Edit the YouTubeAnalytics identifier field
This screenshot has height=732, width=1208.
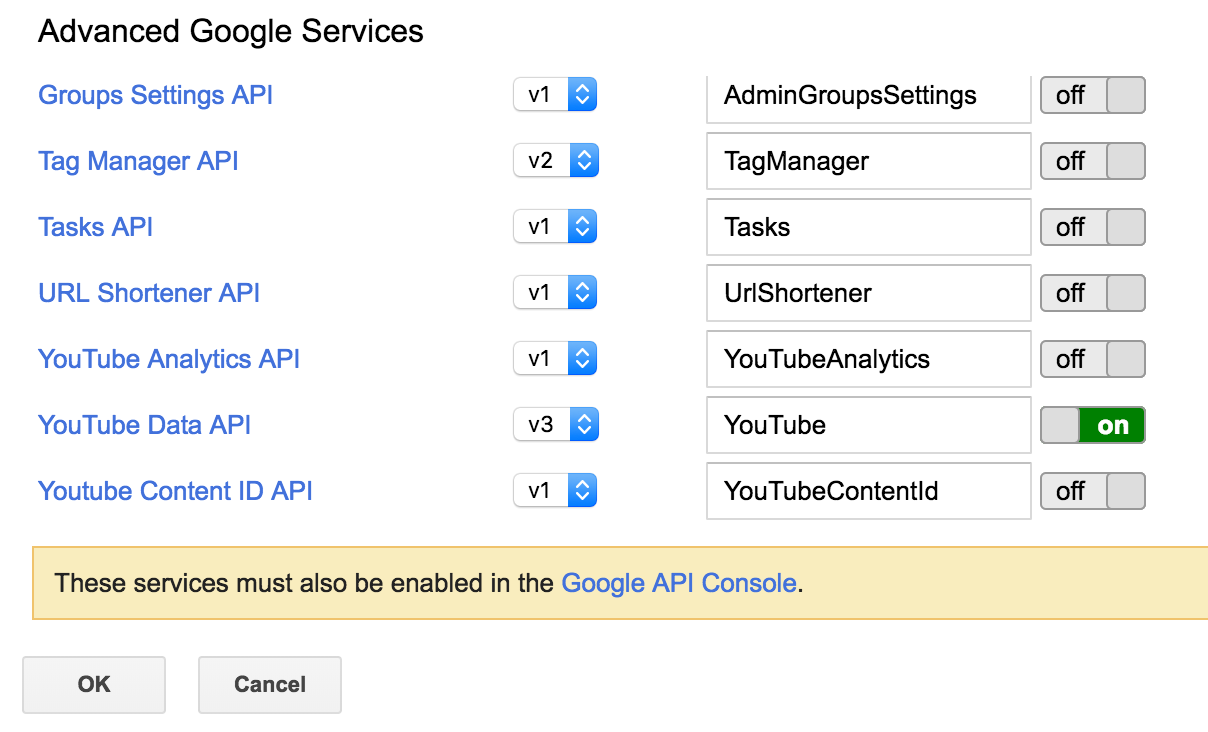point(868,359)
